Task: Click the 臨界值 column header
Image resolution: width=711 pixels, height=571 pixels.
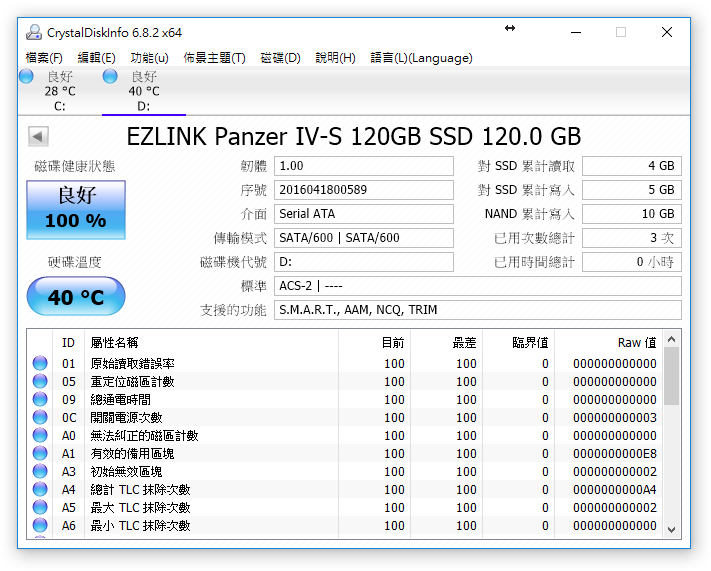Action: tap(519, 342)
